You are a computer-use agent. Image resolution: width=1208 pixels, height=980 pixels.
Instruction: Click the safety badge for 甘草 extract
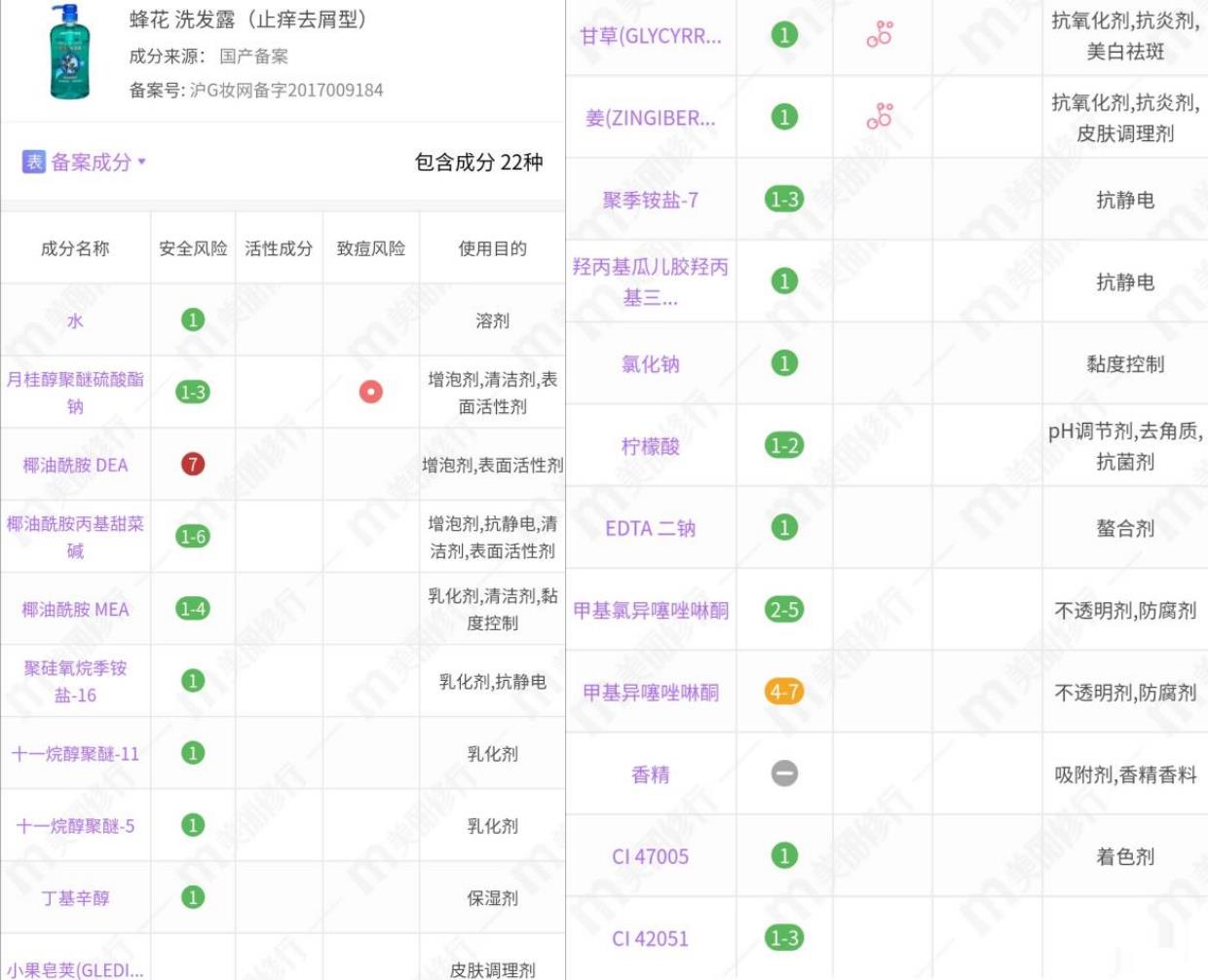(784, 35)
